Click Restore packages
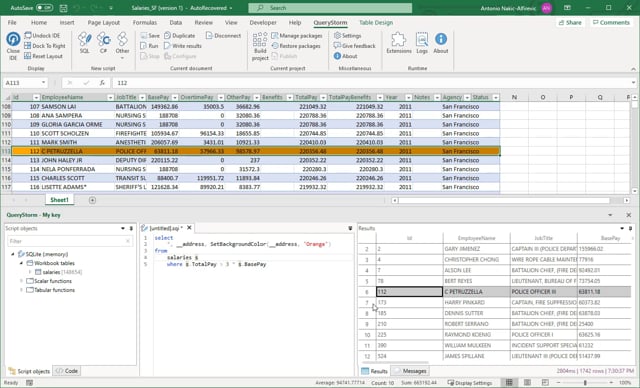Screen dimensions: 640x388 coord(296,46)
